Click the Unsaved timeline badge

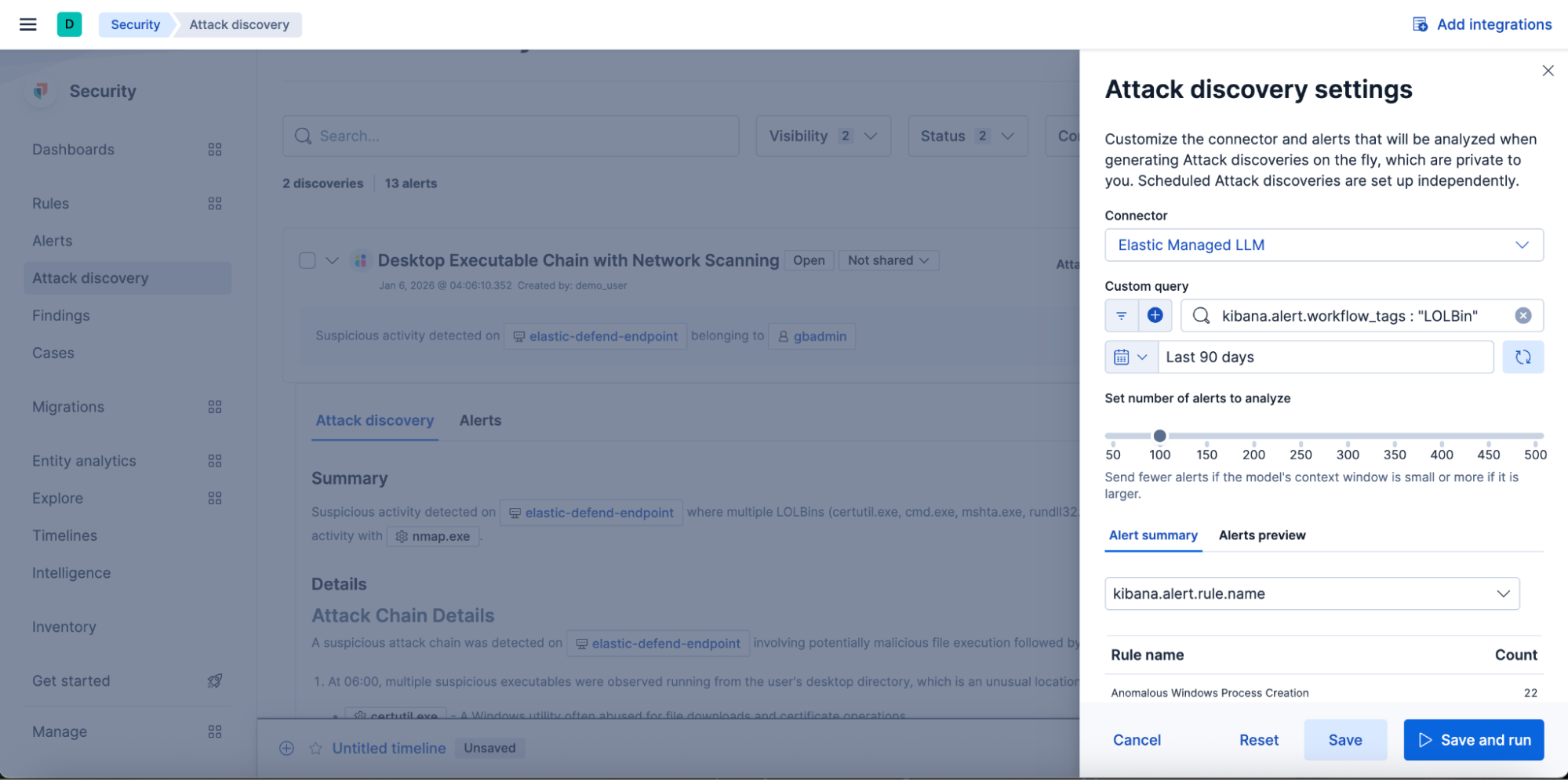[x=489, y=748]
